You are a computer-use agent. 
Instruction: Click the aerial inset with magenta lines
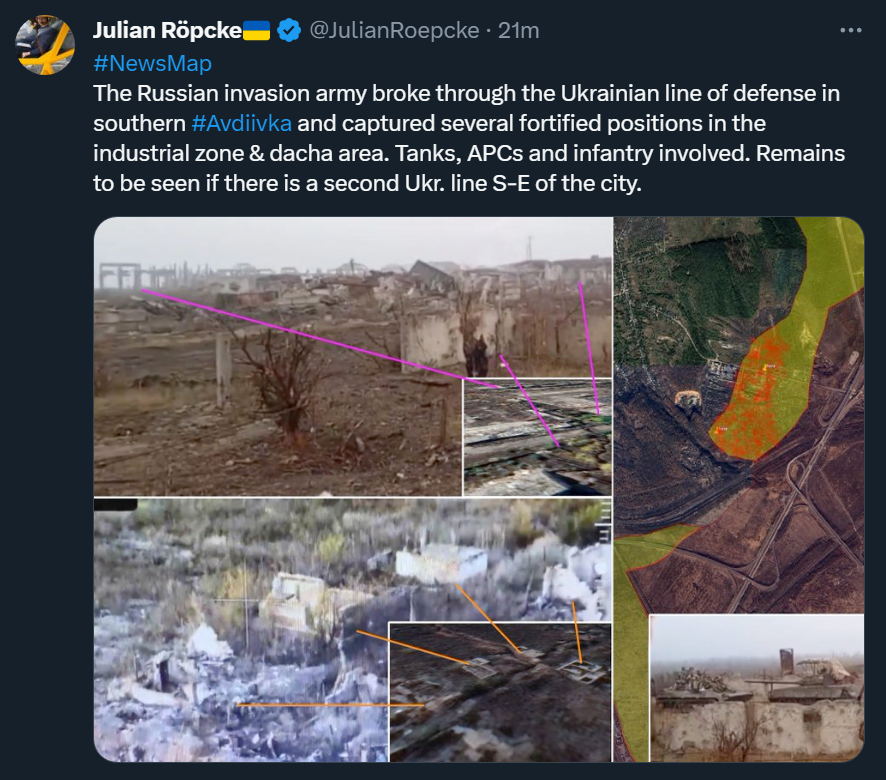pos(537,437)
